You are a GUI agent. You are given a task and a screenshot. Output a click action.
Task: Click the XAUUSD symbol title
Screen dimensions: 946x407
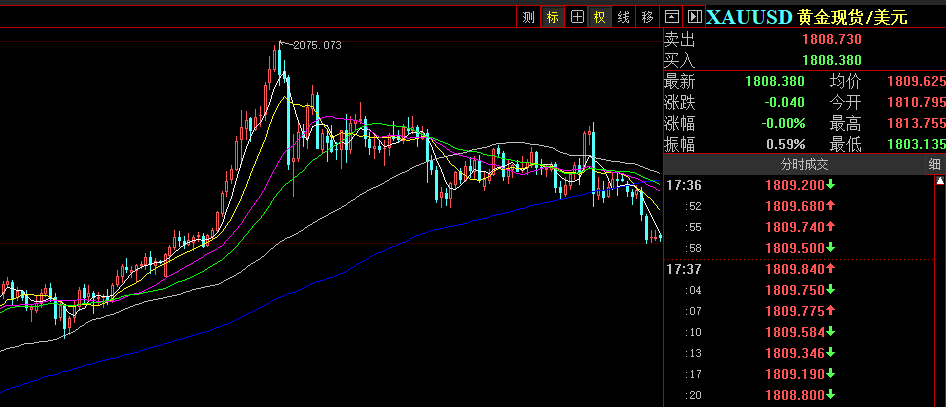tap(749, 17)
